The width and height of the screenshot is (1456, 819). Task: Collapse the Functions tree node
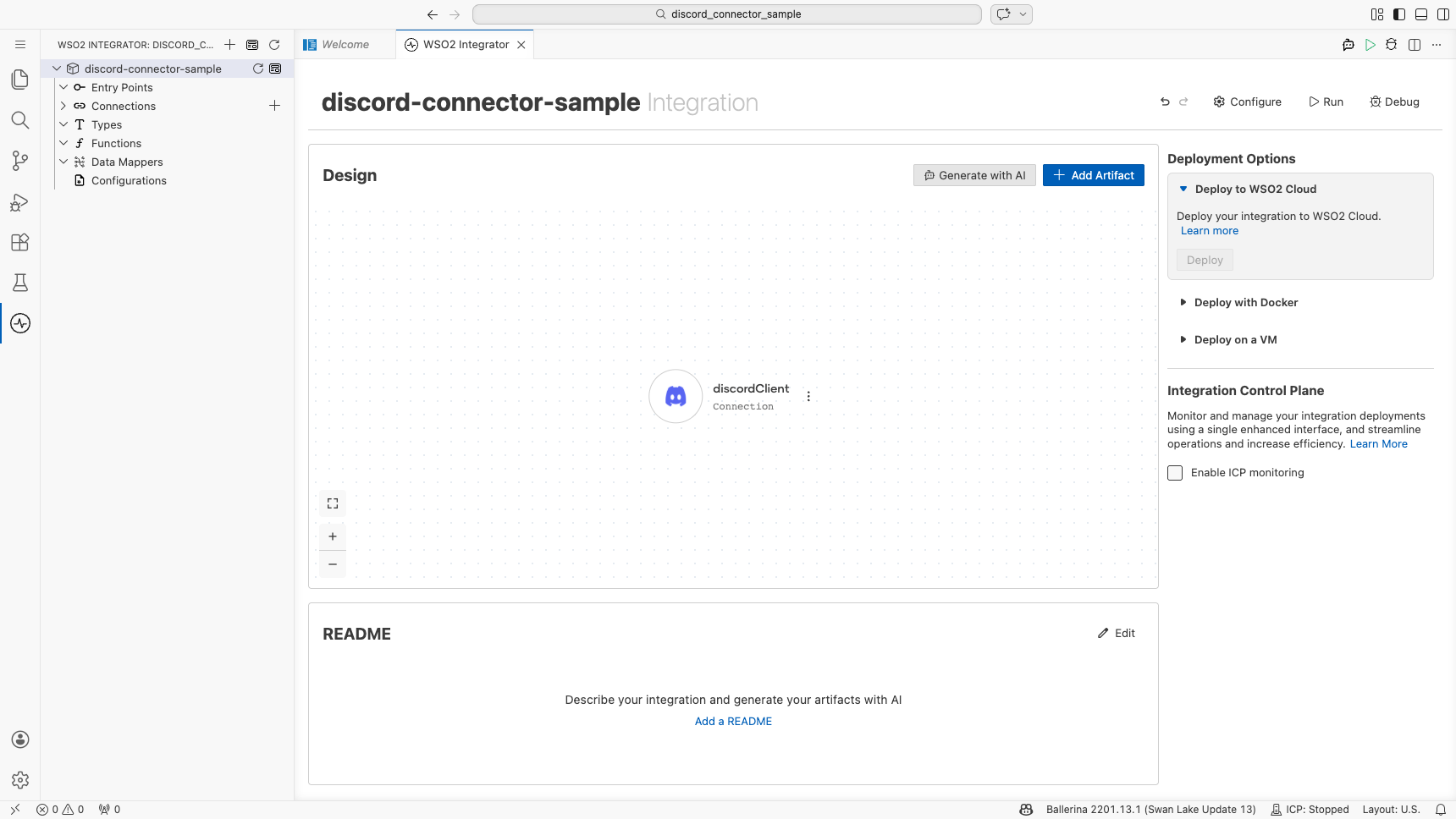pyautogui.click(x=63, y=143)
